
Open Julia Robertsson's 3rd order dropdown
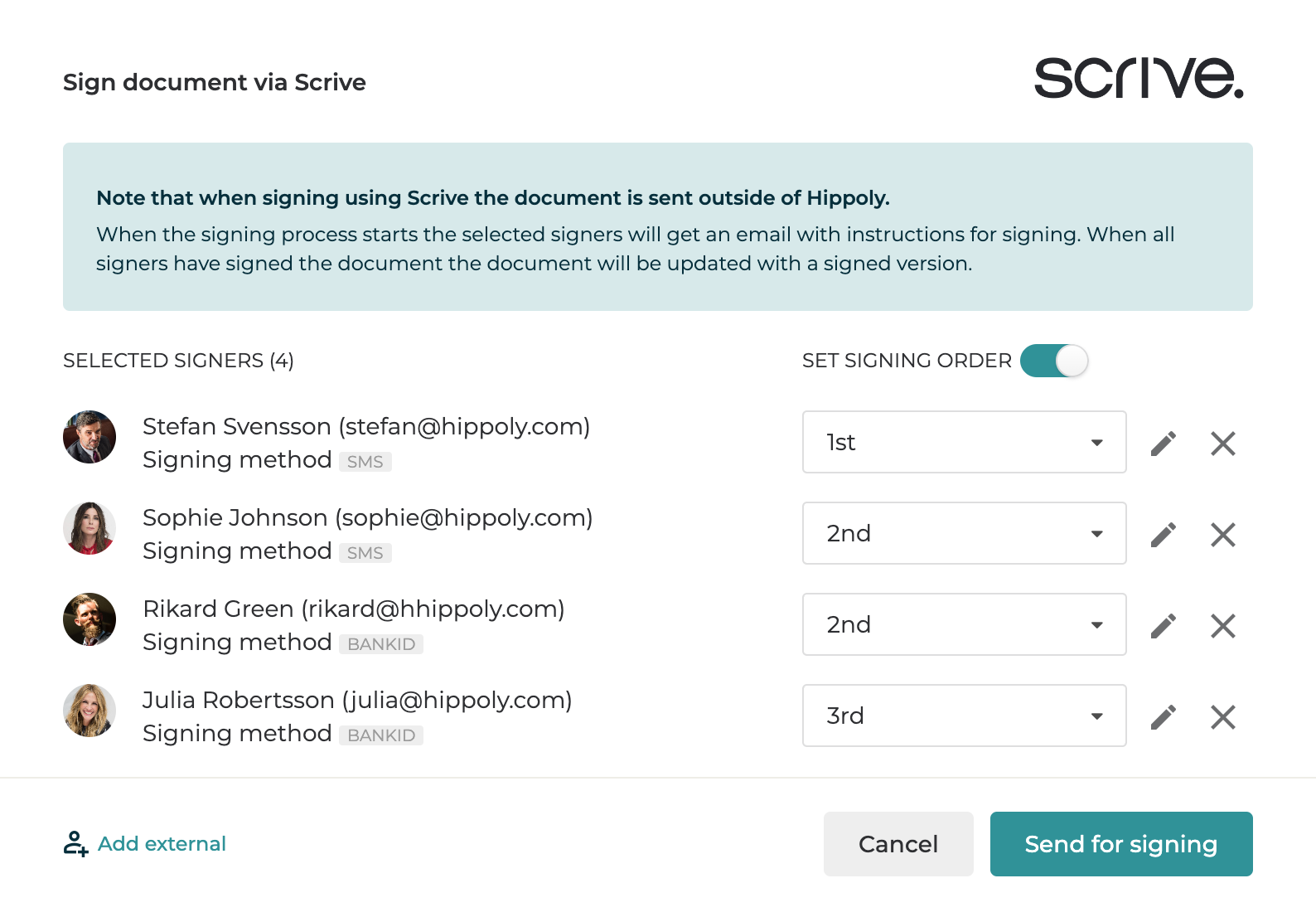click(x=964, y=716)
